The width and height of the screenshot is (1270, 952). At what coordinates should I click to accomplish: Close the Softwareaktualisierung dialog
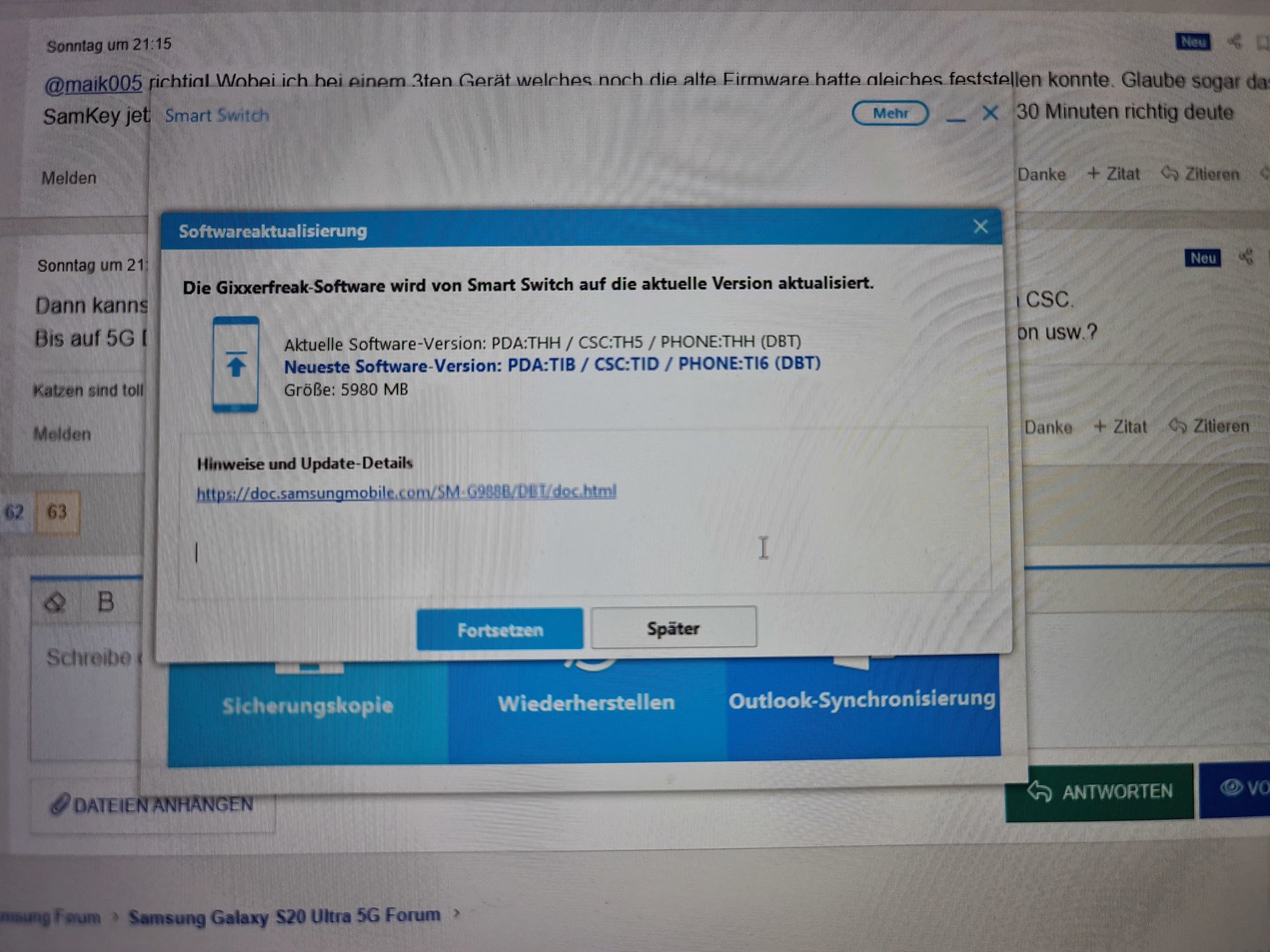pos(980,227)
